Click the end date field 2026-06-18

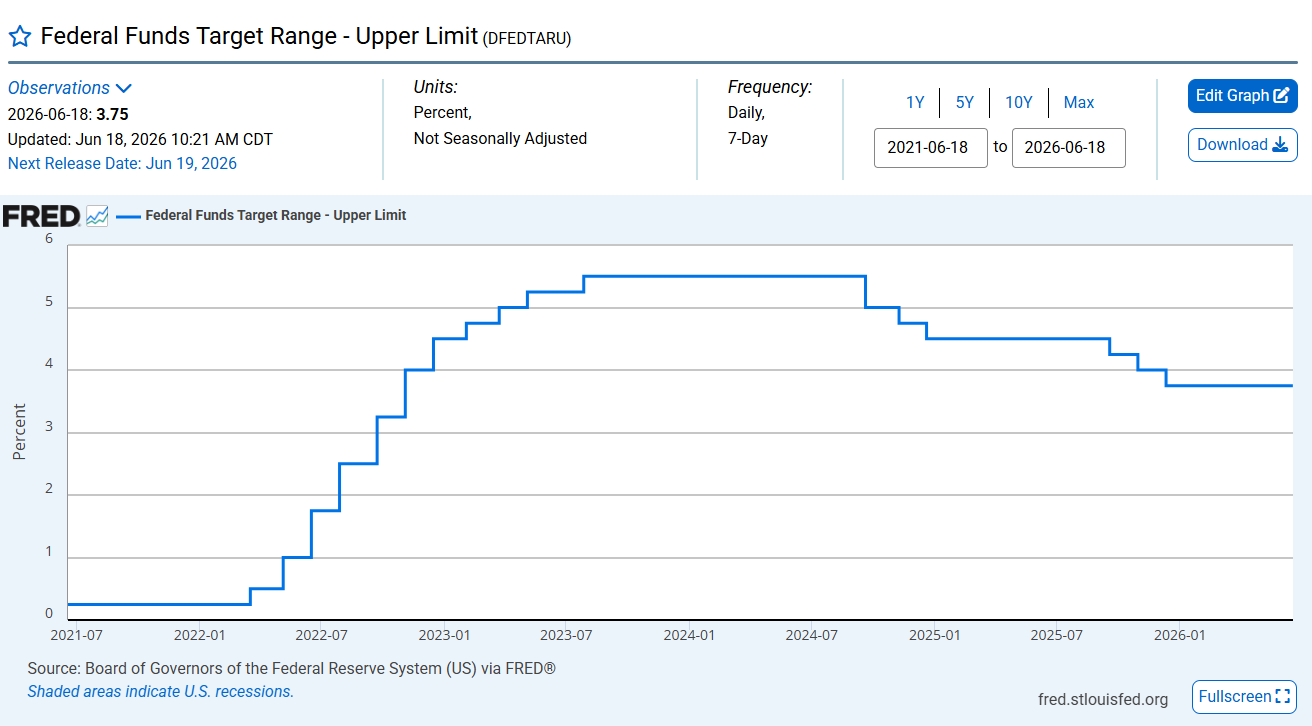[1069, 148]
